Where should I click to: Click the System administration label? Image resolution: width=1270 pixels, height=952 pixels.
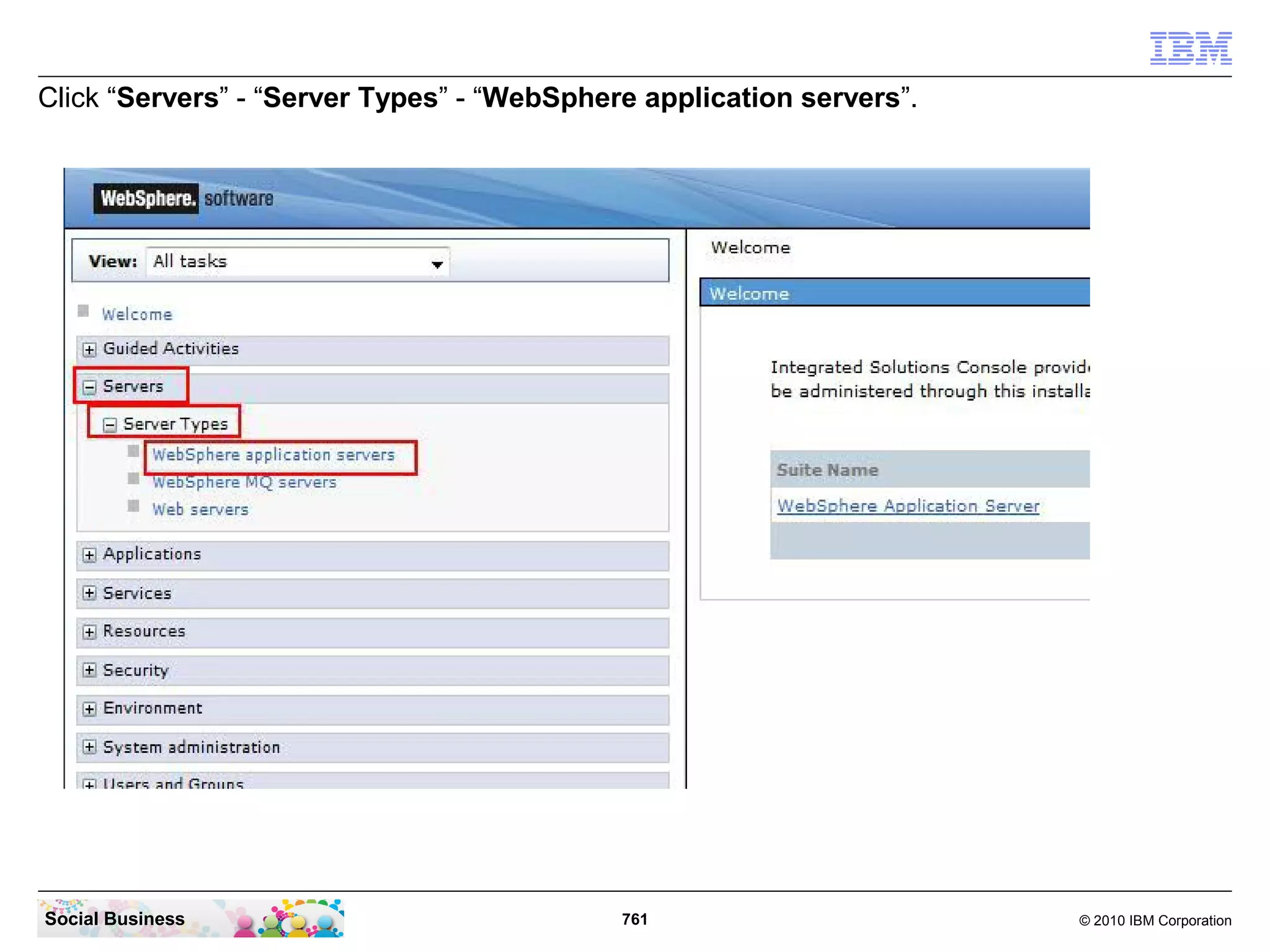(192, 747)
